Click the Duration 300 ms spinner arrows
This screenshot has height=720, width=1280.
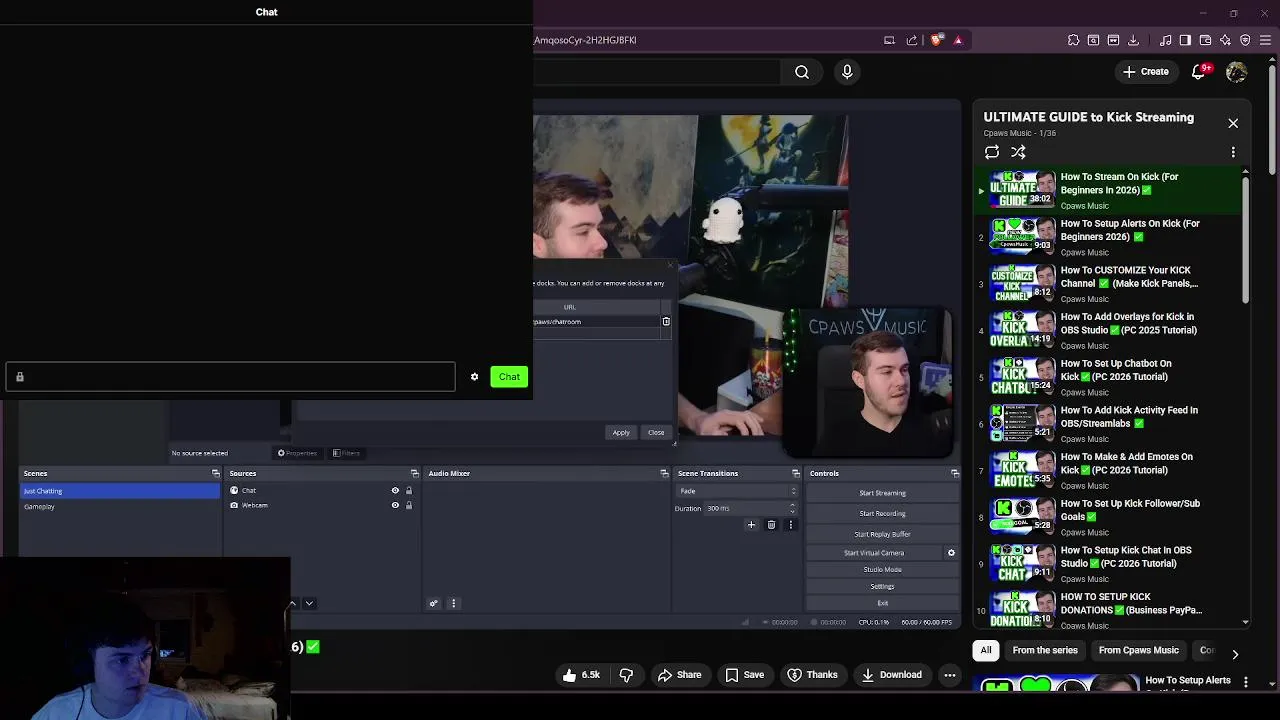click(x=792, y=508)
